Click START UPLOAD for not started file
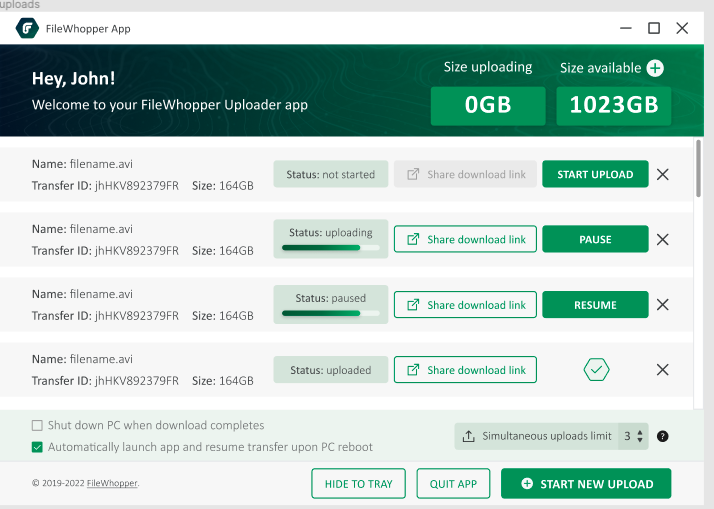The image size is (714, 509). pyautogui.click(x=595, y=174)
